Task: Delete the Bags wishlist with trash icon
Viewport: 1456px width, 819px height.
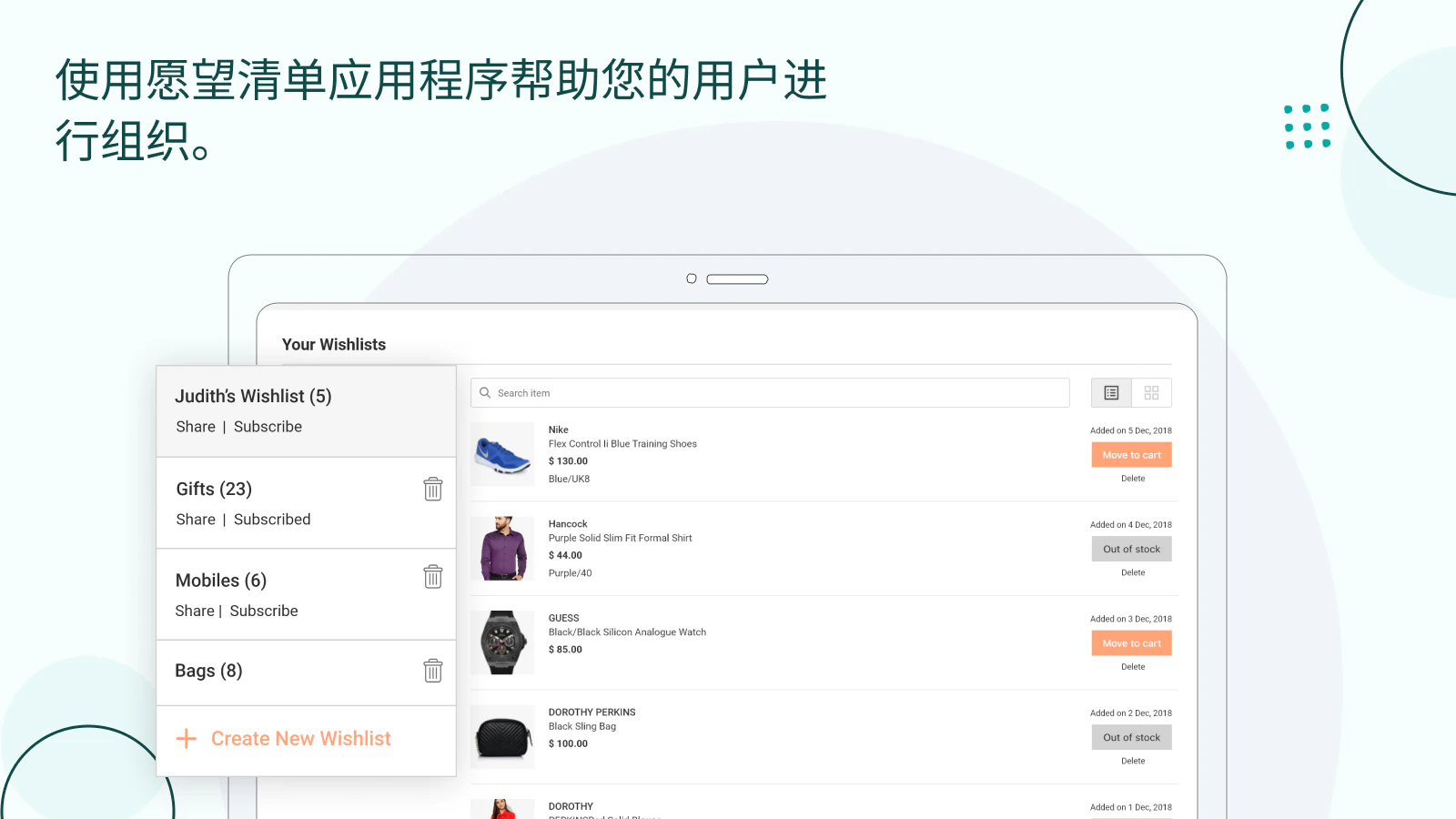Action: point(433,670)
